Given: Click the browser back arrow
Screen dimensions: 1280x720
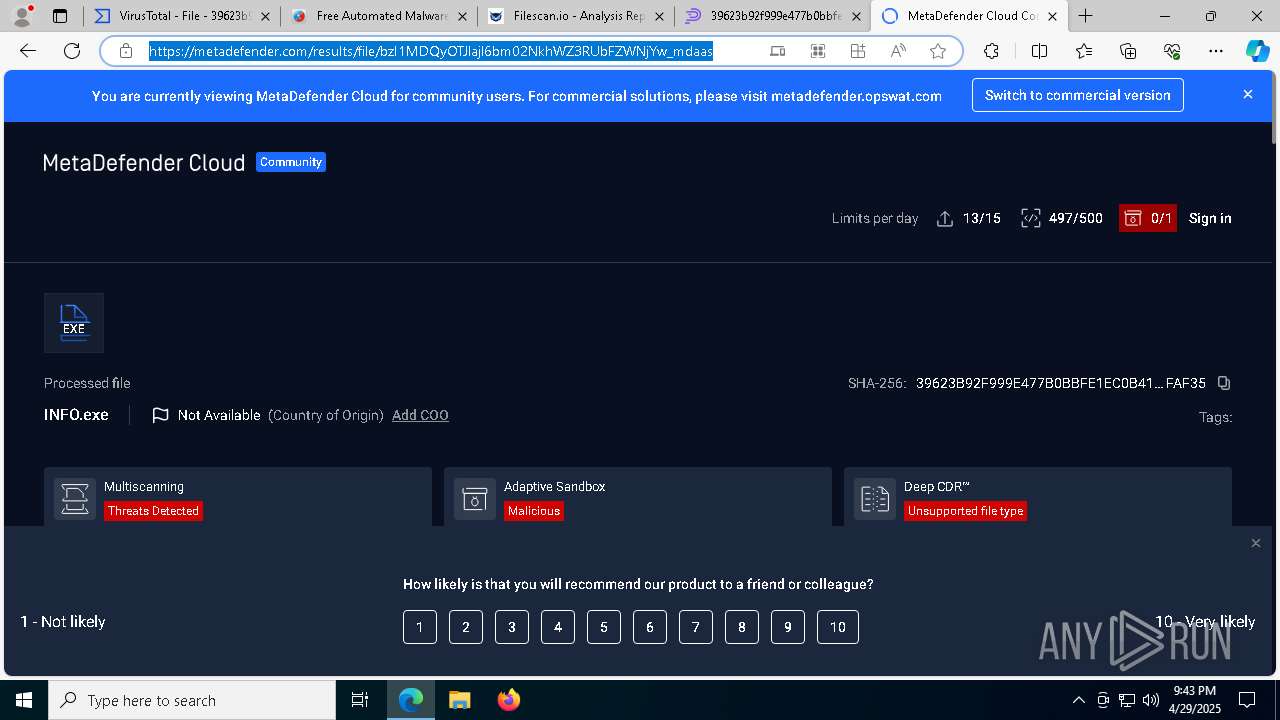Looking at the screenshot, I should click(28, 51).
